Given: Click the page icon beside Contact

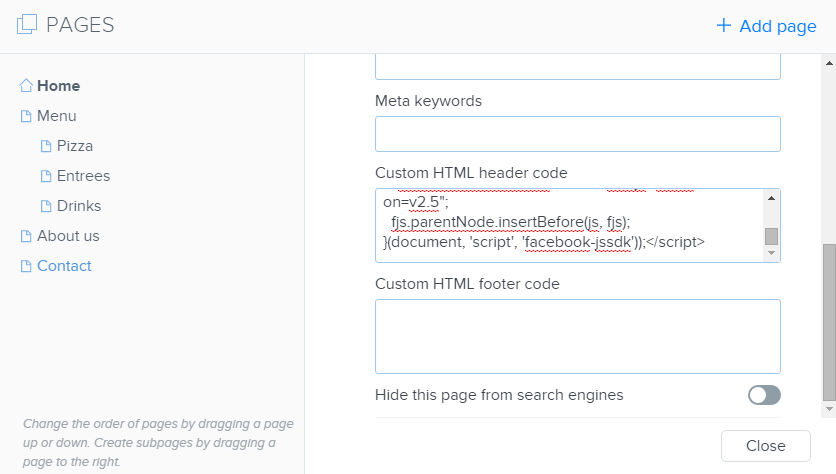Looking at the screenshot, I should click(x=26, y=266).
